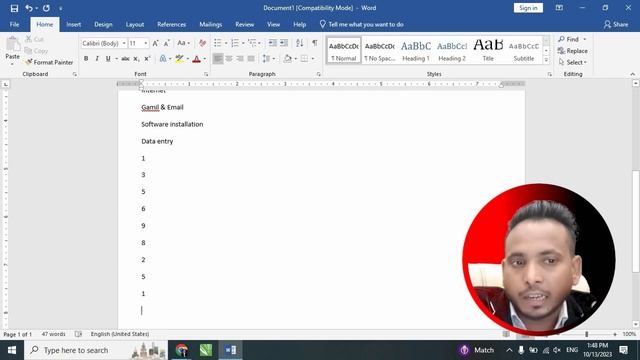Activate Format Painter
This screenshot has width=640, height=360.
pos(49,62)
